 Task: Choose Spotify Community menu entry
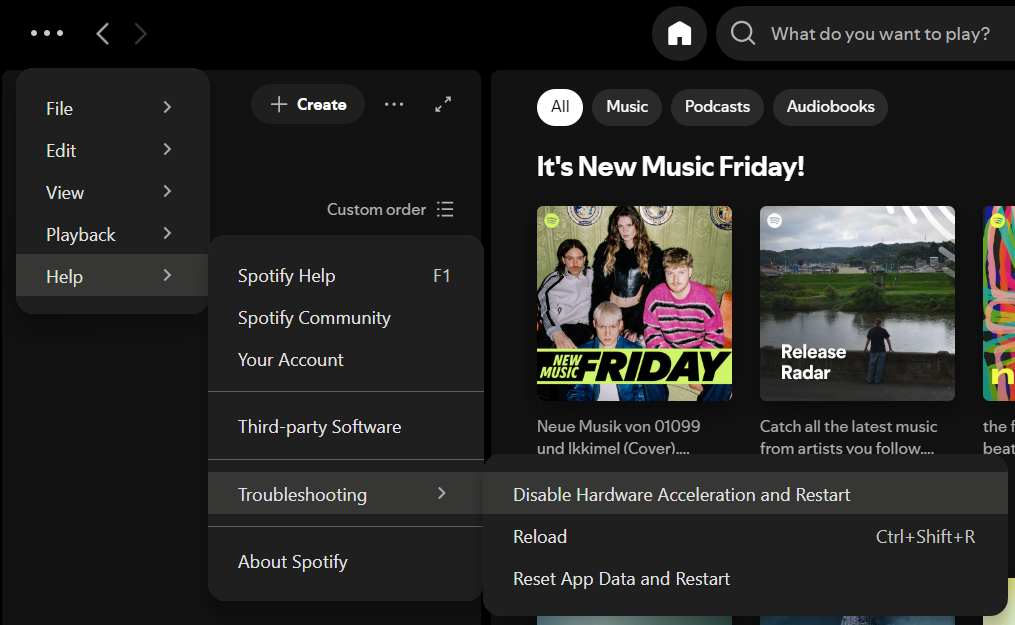click(x=346, y=318)
